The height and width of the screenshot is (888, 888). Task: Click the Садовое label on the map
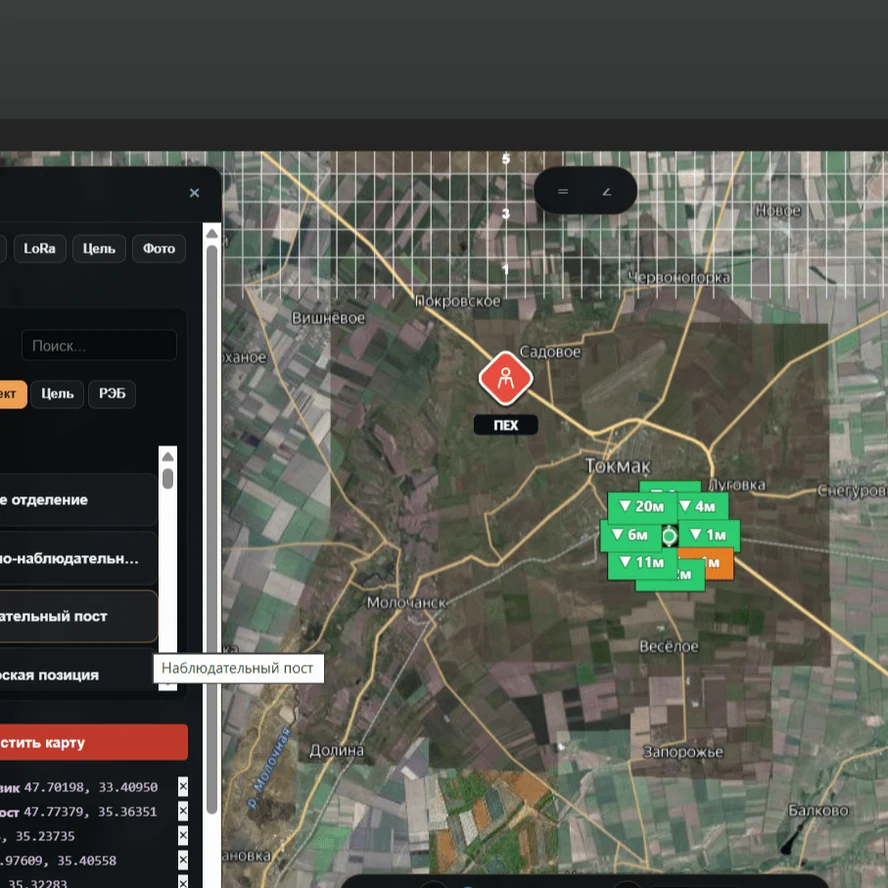(x=550, y=352)
